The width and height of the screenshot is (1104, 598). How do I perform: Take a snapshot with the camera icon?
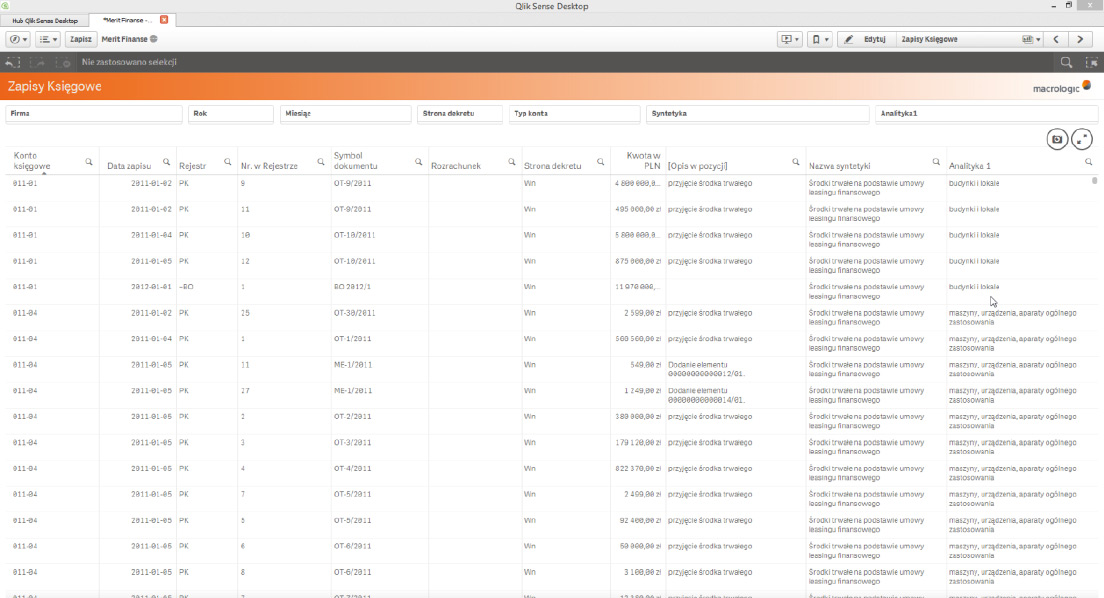(1057, 139)
